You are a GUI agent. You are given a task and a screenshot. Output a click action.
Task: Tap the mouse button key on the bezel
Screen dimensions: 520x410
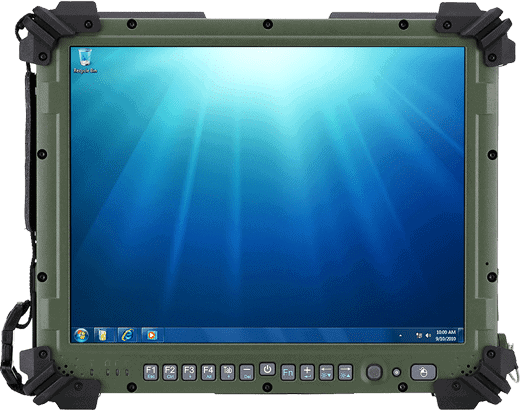pyautogui.click(x=423, y=372)
